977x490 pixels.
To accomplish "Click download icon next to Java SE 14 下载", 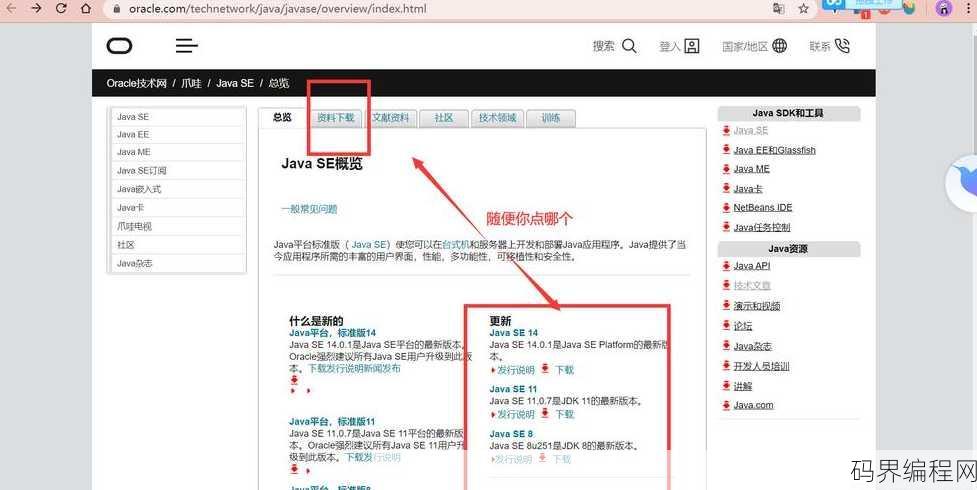I will coord(545,369).
